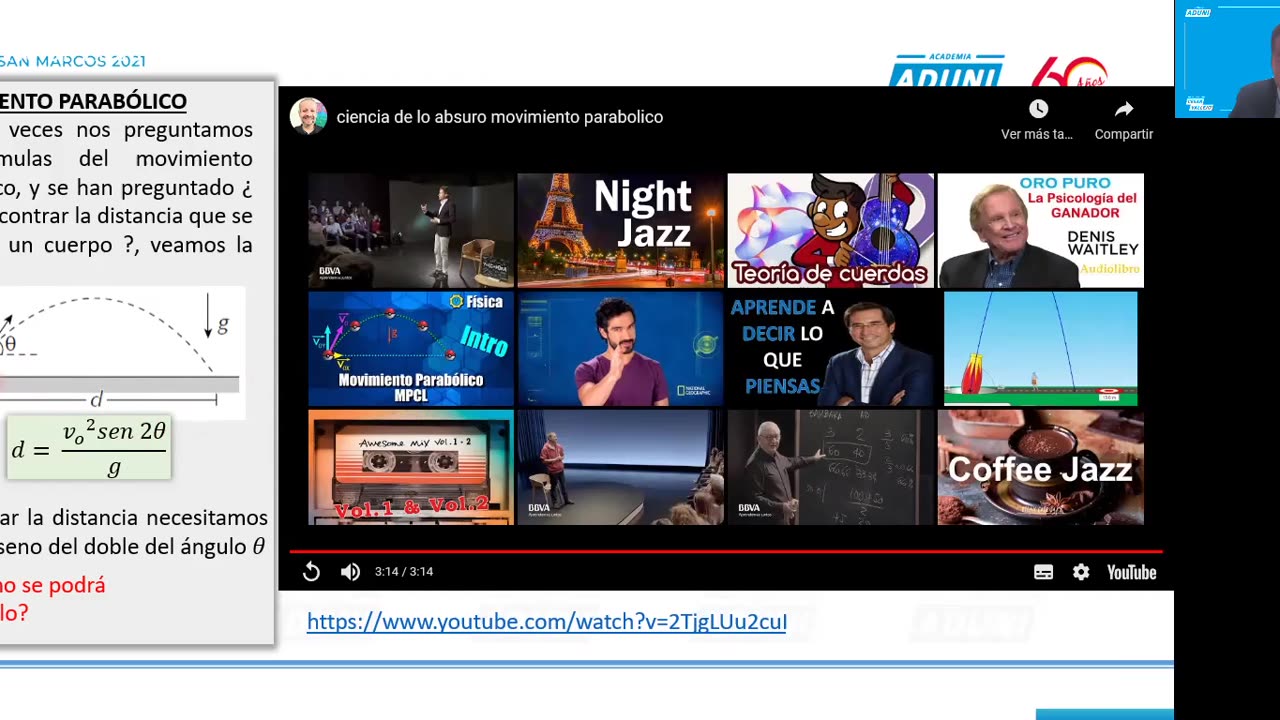Open the video settings gear

pyautogui.click(x=1081, y=572)
